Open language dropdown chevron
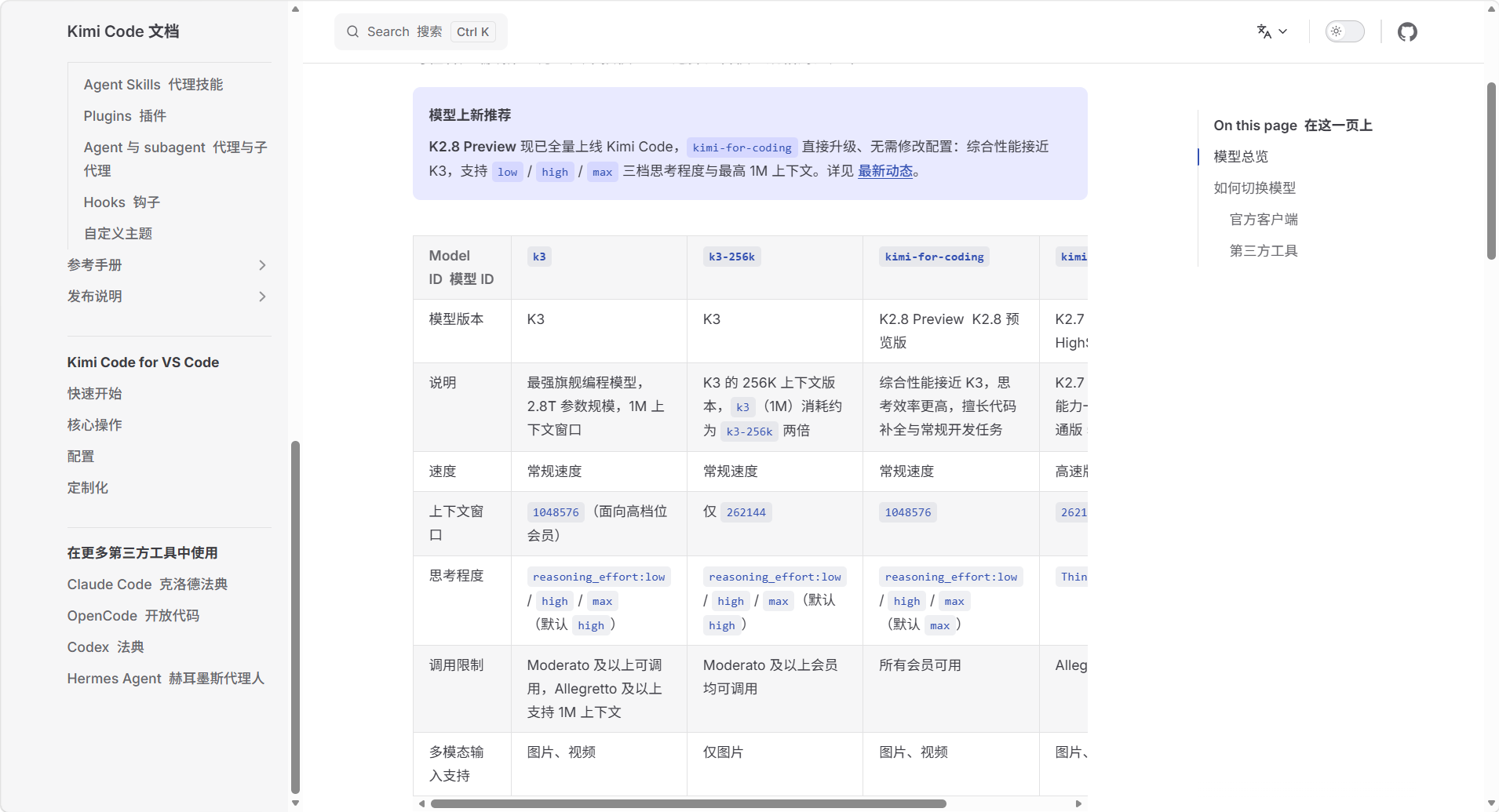Screen dimensions: 1499x812 pyautogui.click(x=1283, y=32)
